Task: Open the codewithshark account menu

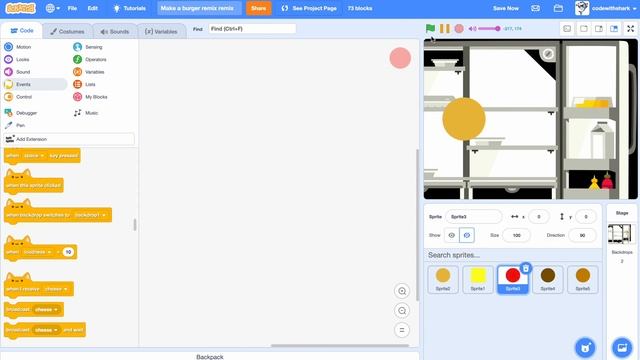Action: click(x=606, y=8)
